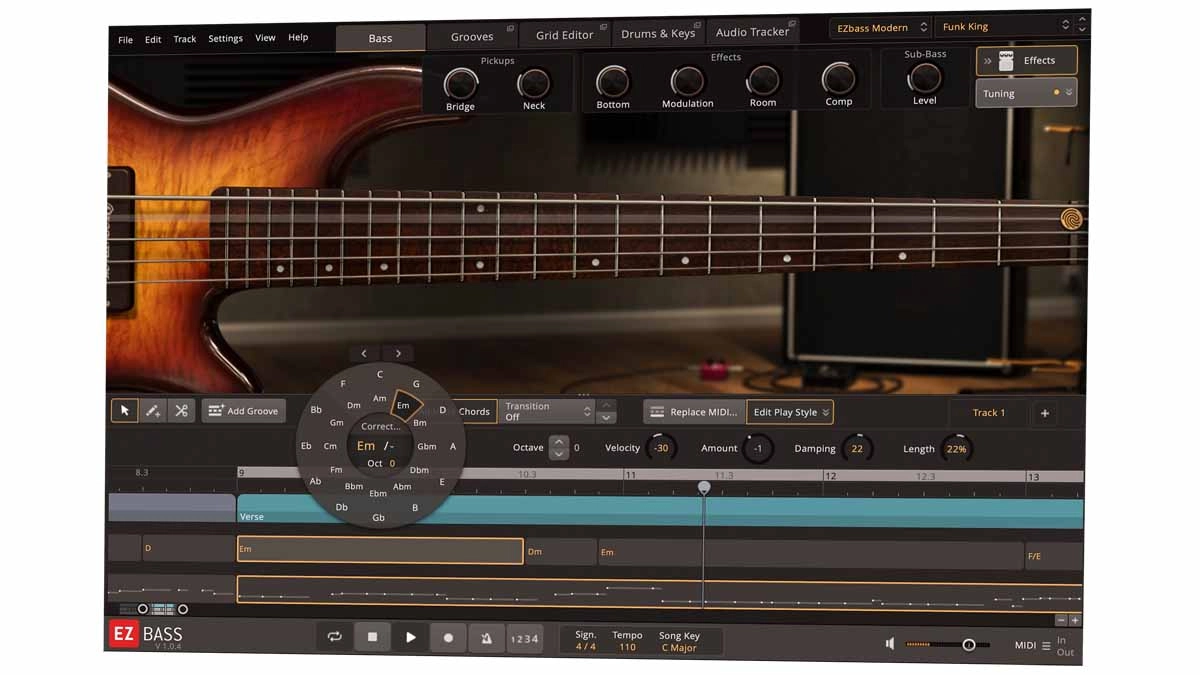Toggle the Effects panel button
Viewport: 1200px width, 675px height.
pos(1027,60)
